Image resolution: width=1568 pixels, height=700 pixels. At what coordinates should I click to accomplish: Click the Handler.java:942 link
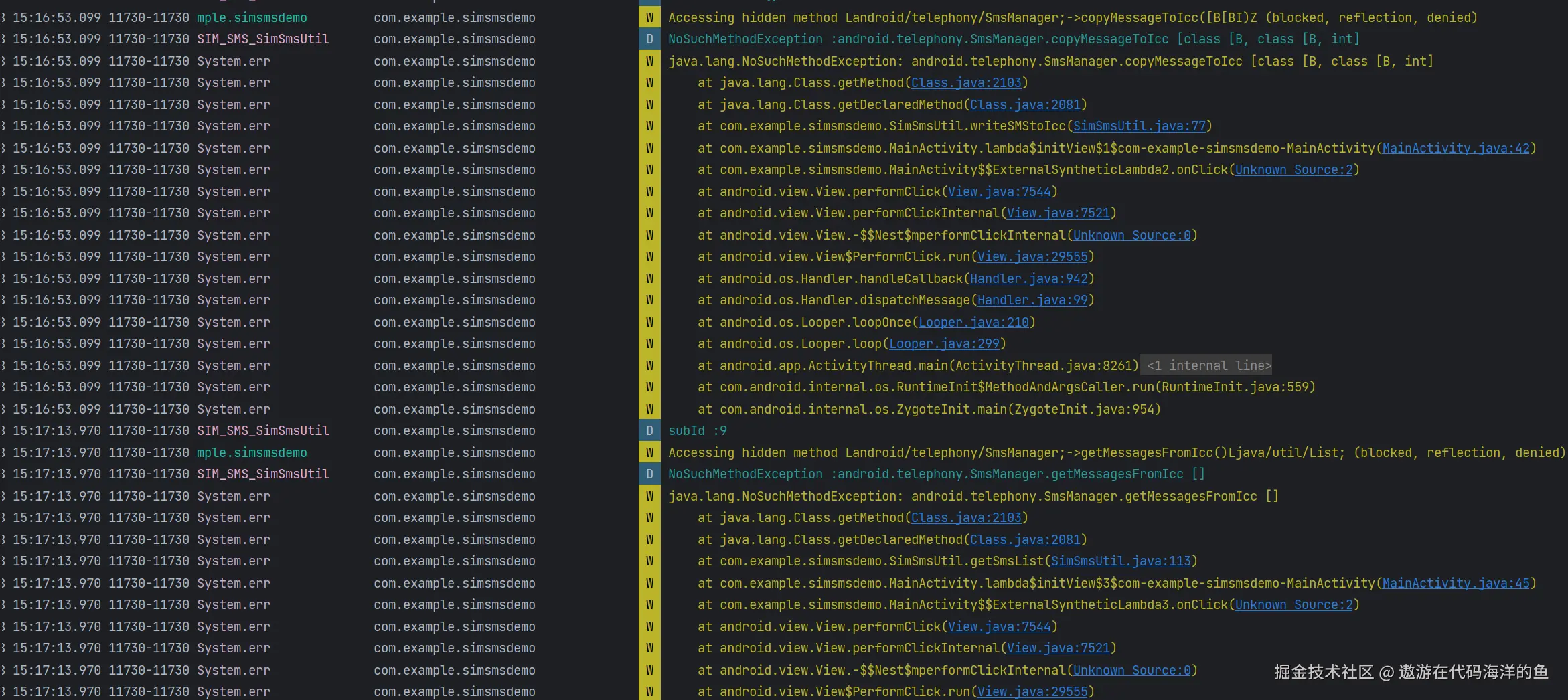tap(1028, 278)
